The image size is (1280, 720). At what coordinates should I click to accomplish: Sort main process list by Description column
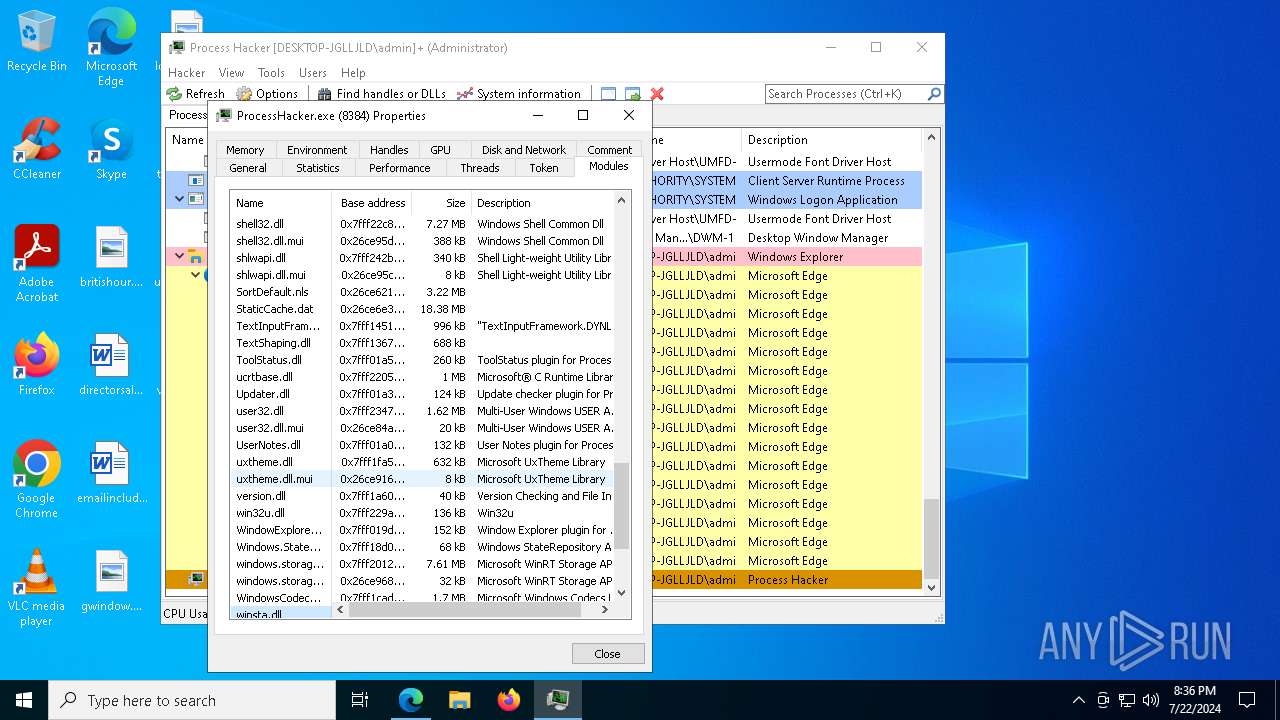tap(831, 140)
